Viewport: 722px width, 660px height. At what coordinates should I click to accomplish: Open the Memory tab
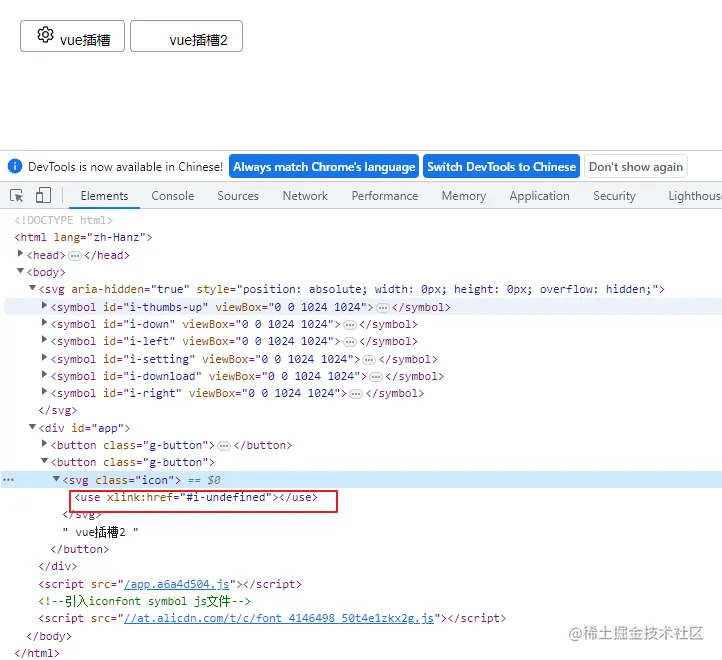[x=464, y=196]
